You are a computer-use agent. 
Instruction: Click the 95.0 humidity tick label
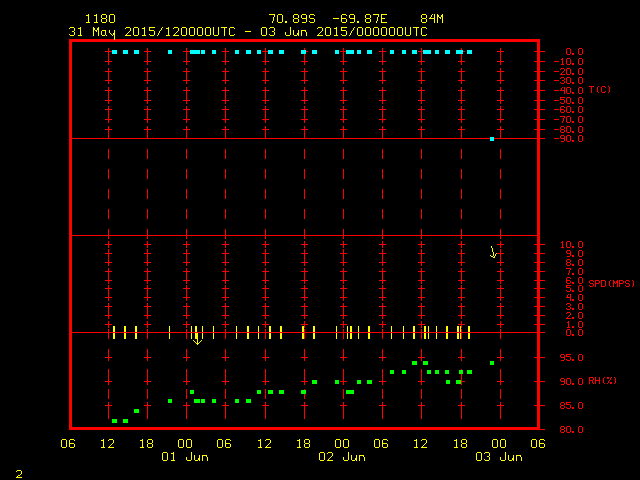[x=573, y=357]
